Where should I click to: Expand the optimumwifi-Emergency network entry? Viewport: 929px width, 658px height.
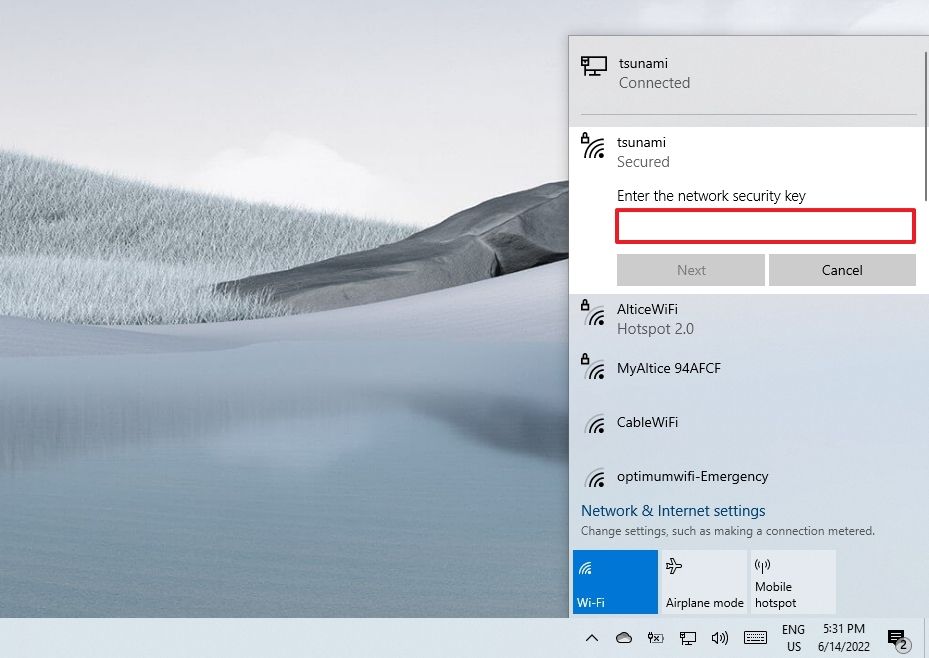745,477
